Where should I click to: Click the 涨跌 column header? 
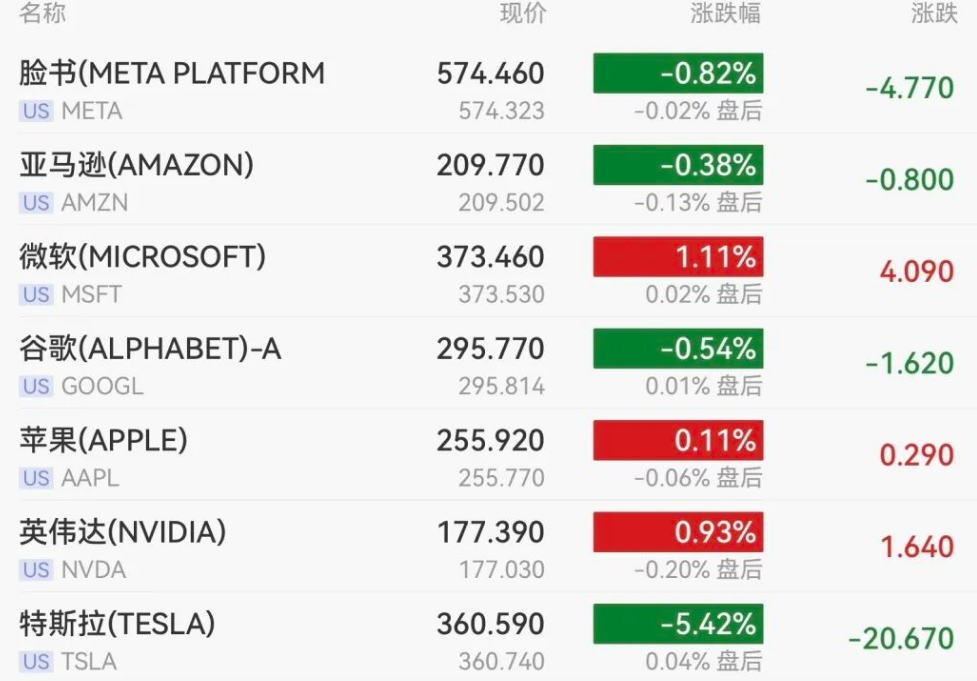933,14
